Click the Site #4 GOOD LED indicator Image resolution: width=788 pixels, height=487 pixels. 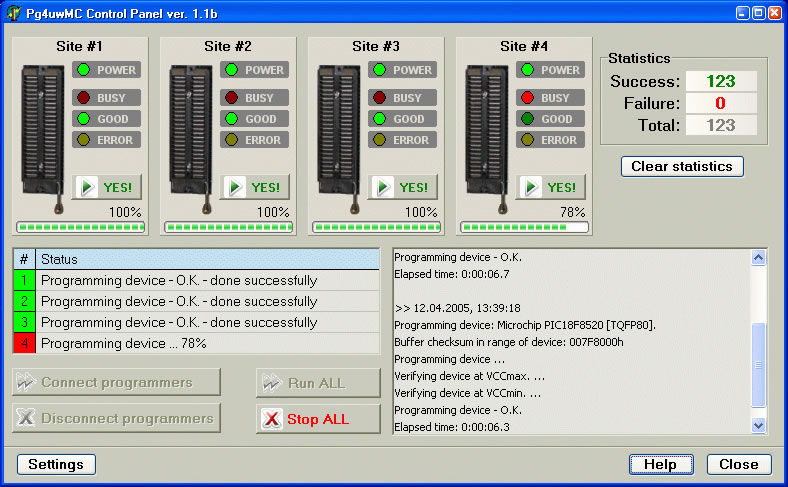tap(527, 119)
